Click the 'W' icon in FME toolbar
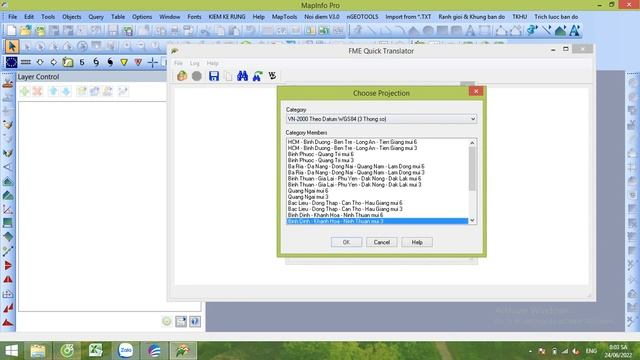Image resolution: width=640 pixels, height=360 pixels. pos(272,76)
